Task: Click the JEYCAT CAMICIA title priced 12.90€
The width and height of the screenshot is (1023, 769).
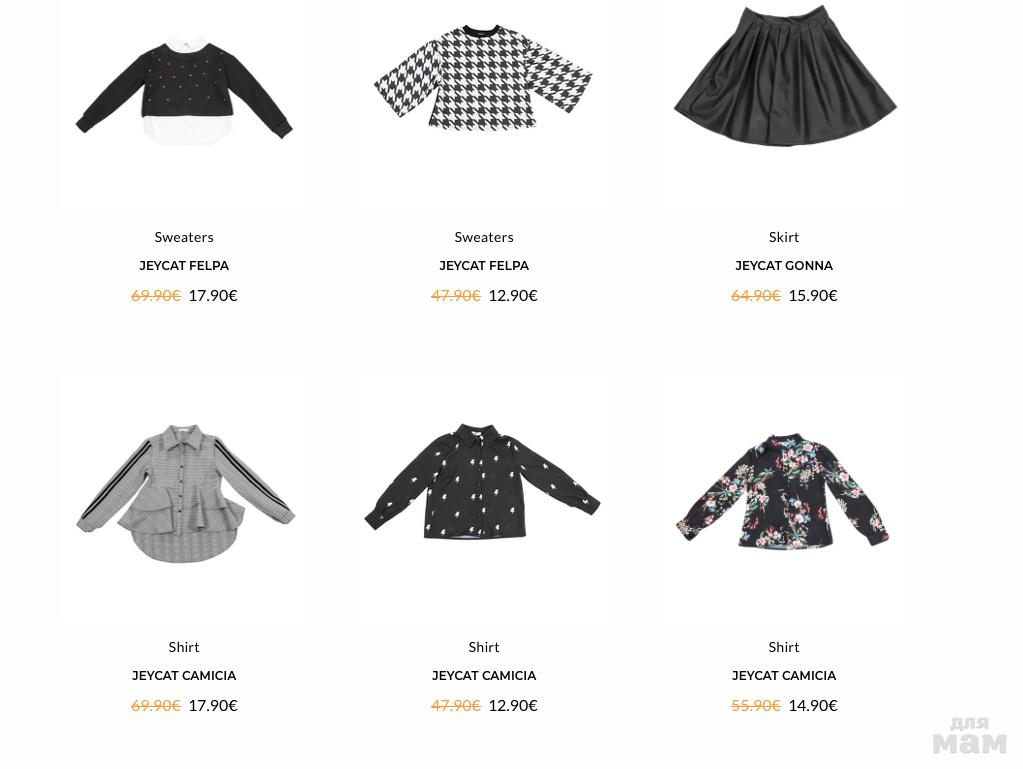Action: pyautogui.click(x=483, y=676)
